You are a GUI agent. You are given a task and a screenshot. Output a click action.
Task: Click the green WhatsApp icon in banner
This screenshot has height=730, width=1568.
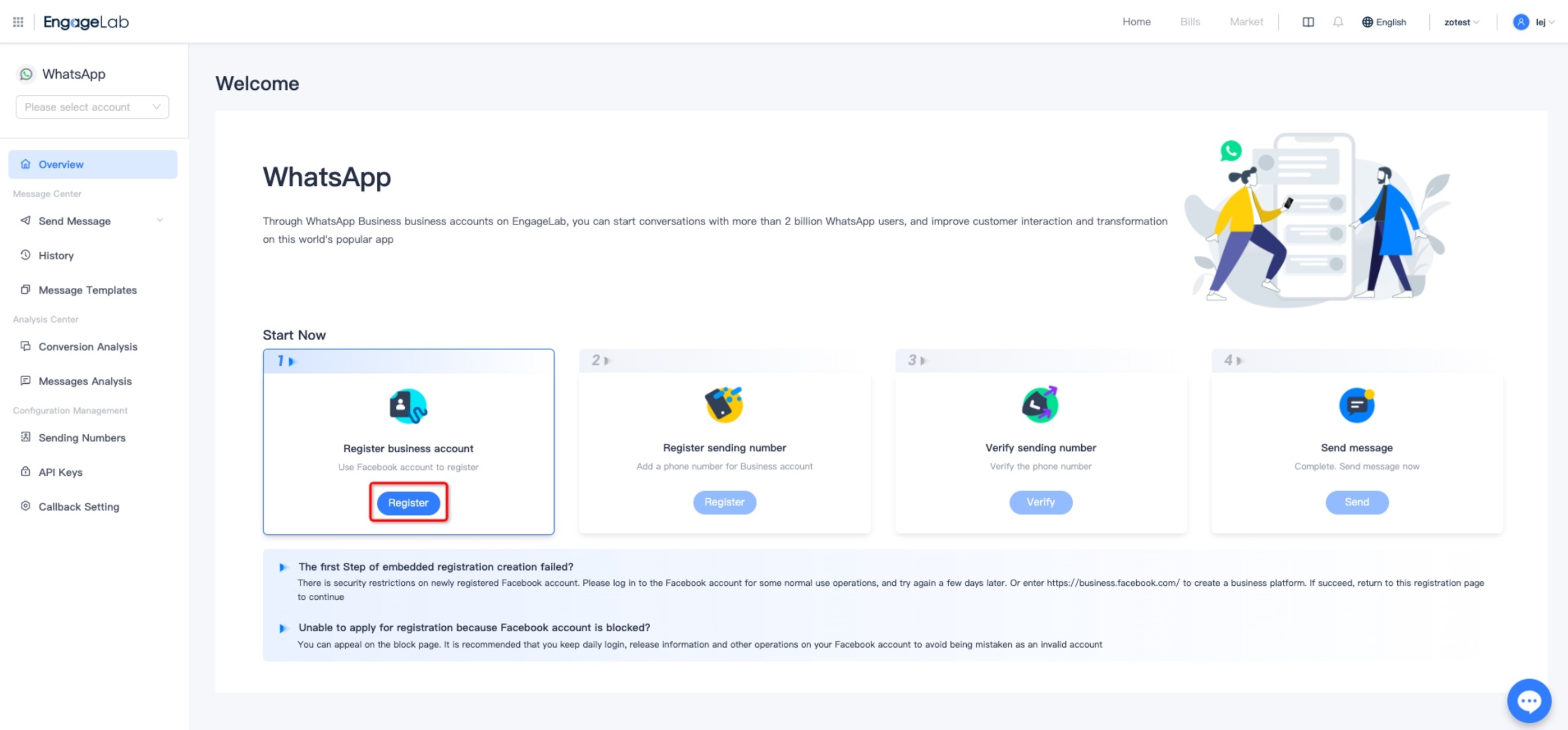pos(1231,151)
